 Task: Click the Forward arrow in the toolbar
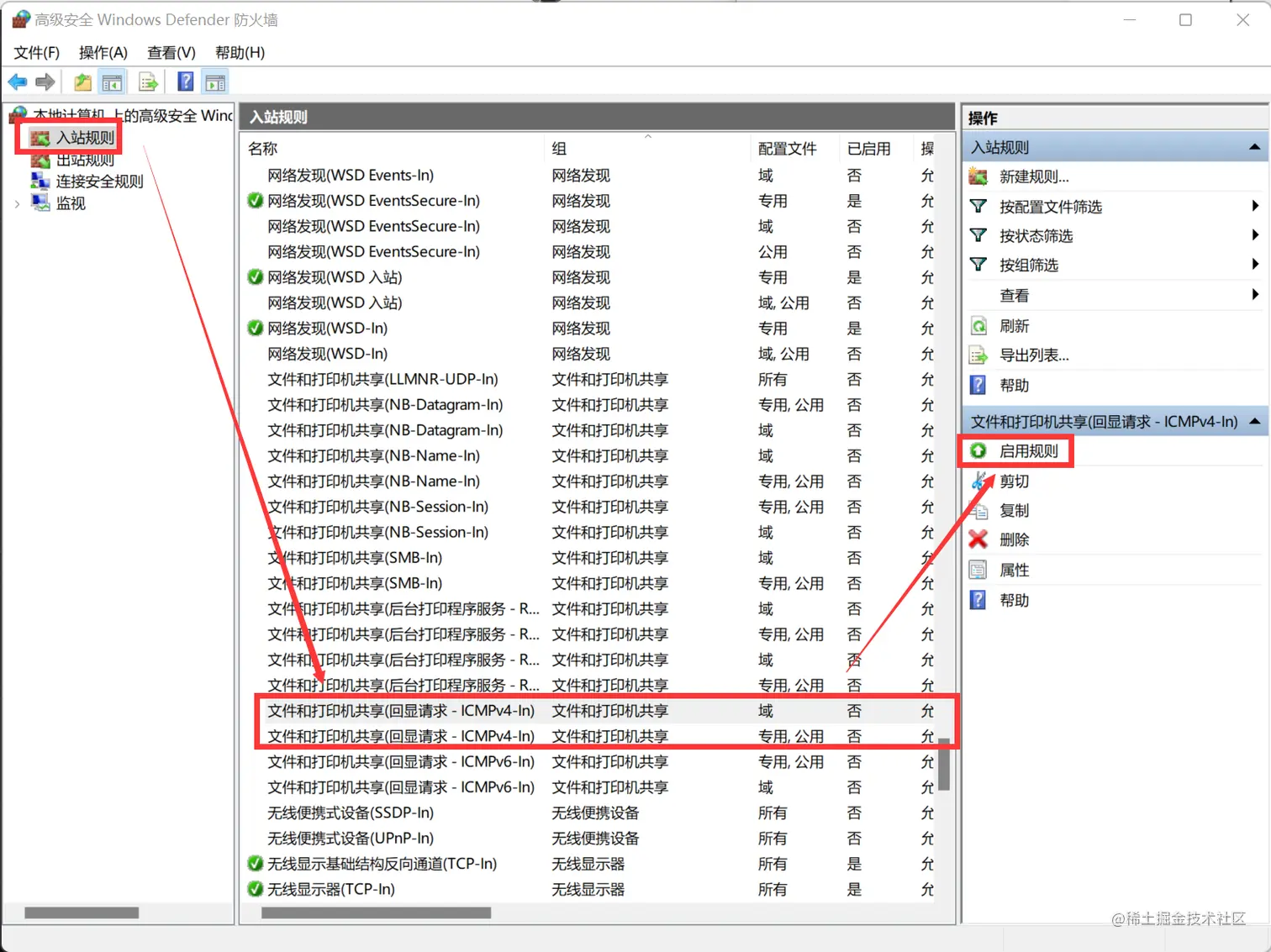45,82
